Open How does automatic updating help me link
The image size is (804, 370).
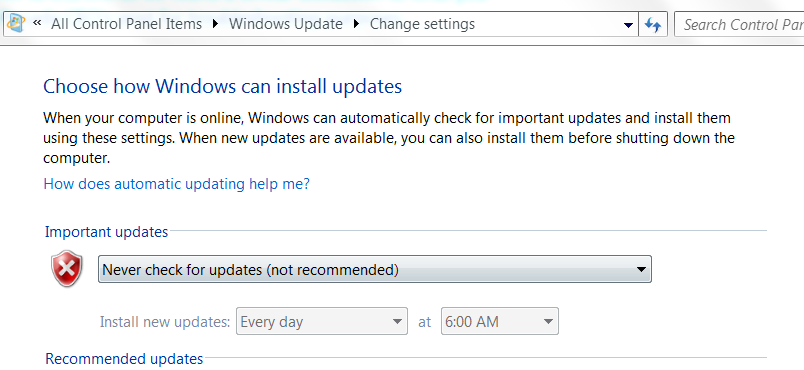[177, 183]
